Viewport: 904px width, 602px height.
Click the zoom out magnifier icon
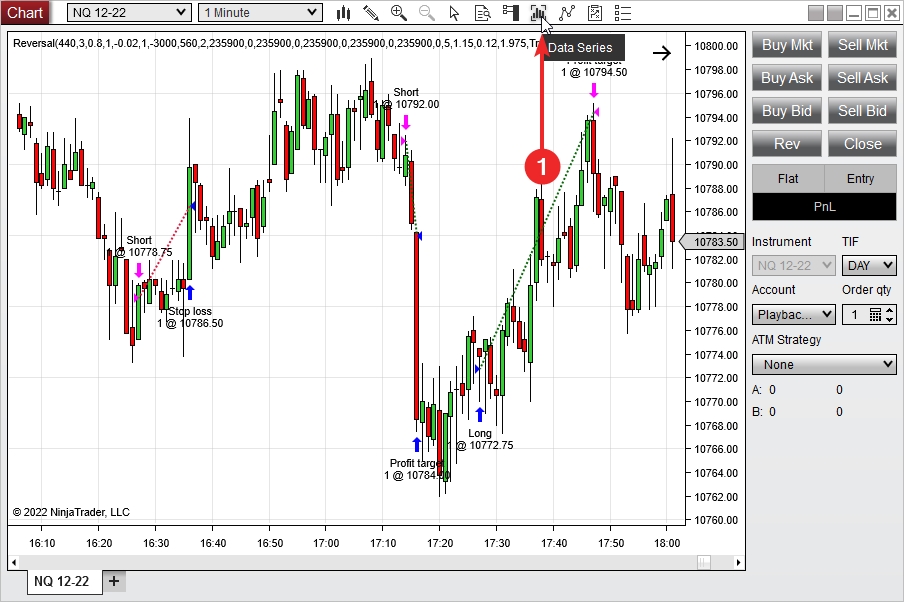pyautogui.click(x=427, y=13)
